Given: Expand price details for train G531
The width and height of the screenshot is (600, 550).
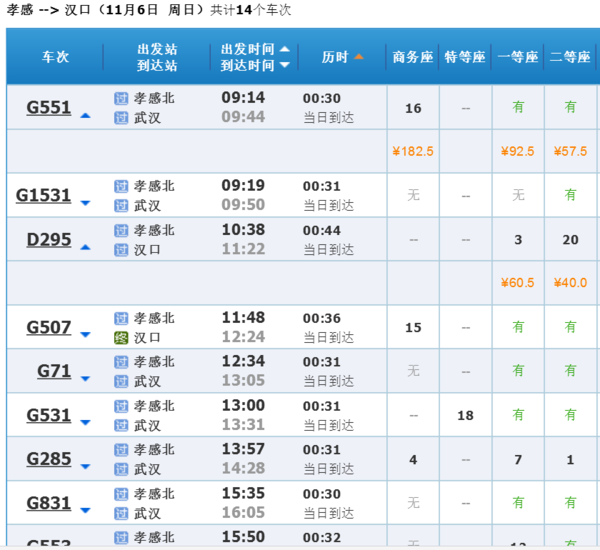Looking at the screenshot, I should 85,422.
